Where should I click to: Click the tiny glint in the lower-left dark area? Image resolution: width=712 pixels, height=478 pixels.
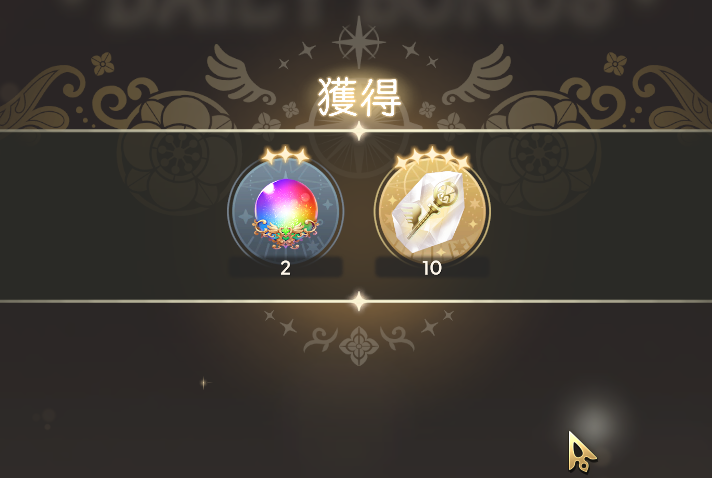pyautogui.click(x=203, y=383)
